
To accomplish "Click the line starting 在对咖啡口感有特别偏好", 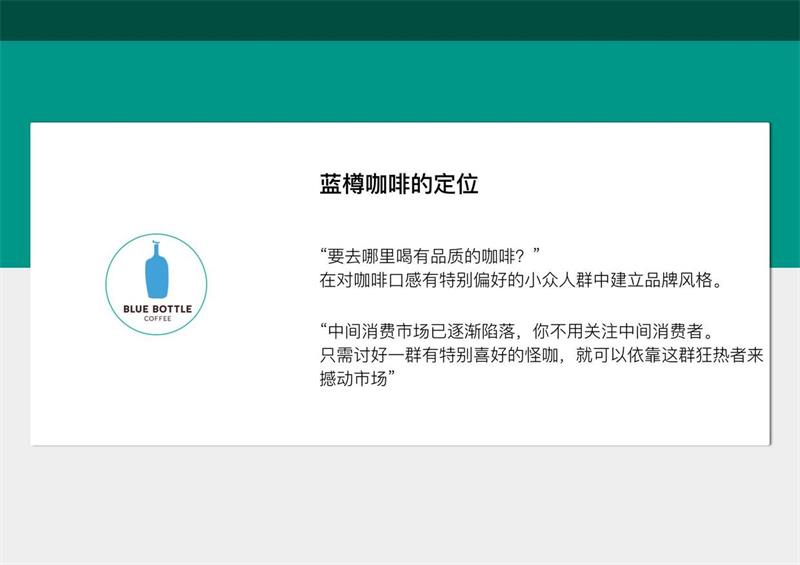I will point(521,280).
